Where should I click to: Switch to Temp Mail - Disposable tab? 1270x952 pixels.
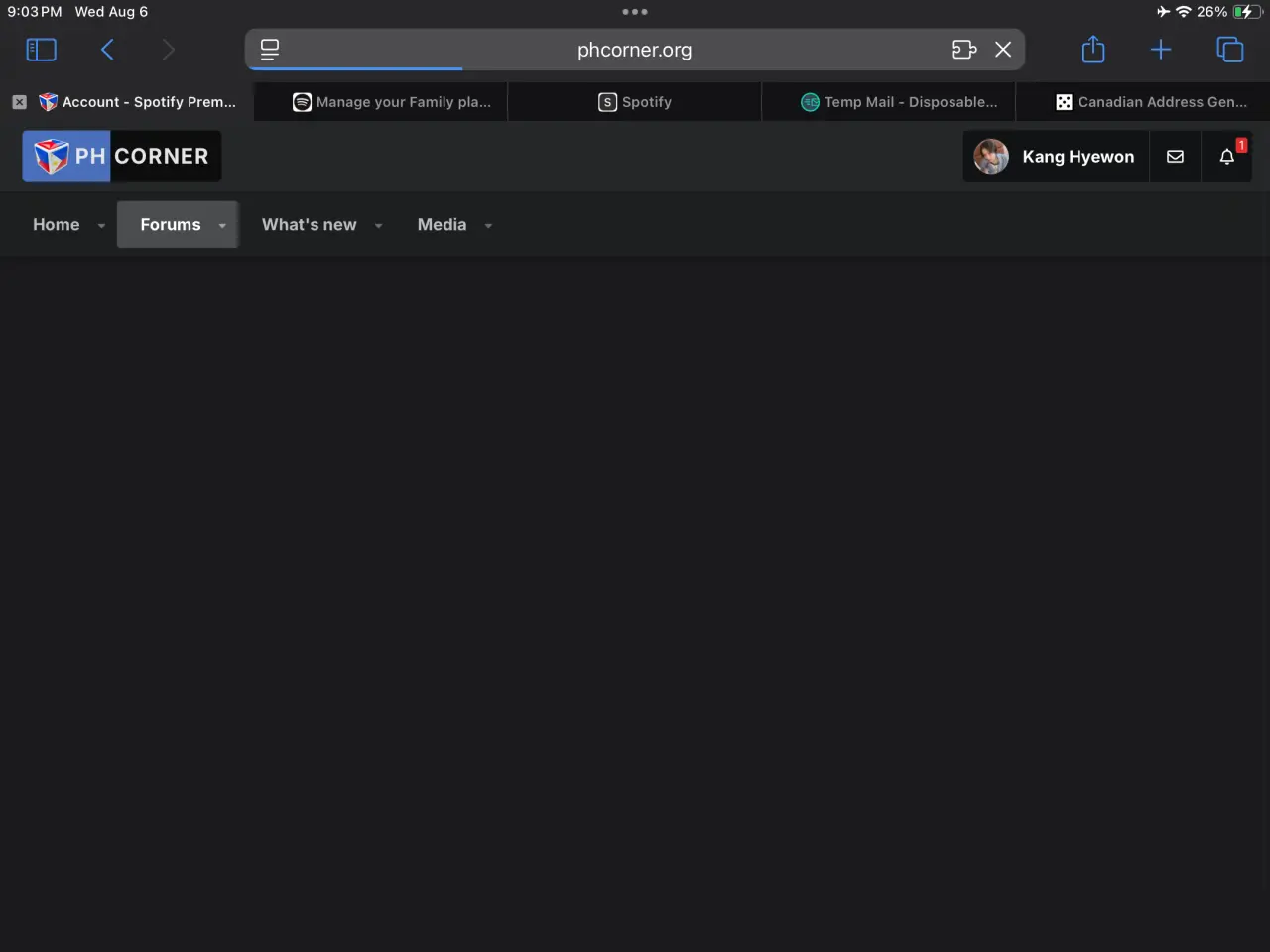click(x=889, y=102)
